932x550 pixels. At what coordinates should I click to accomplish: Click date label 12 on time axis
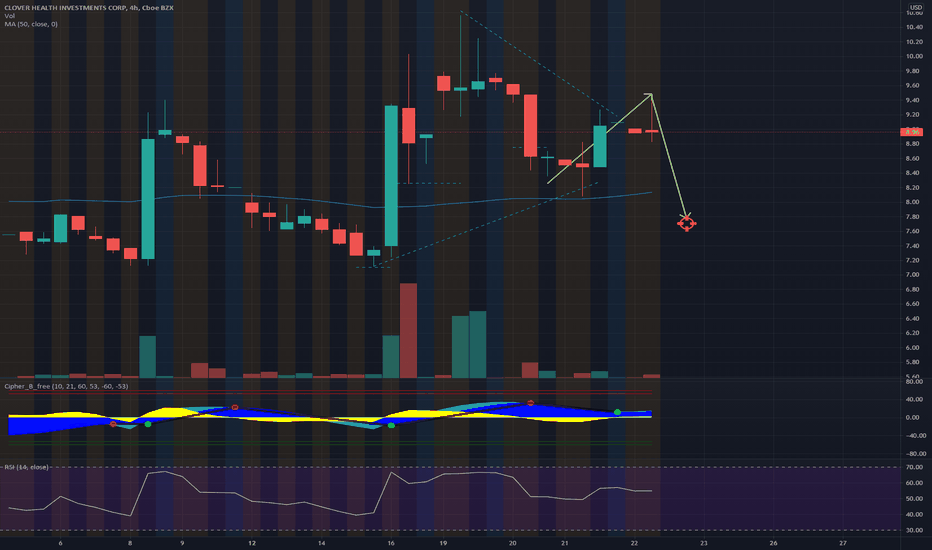click(252, 543)
